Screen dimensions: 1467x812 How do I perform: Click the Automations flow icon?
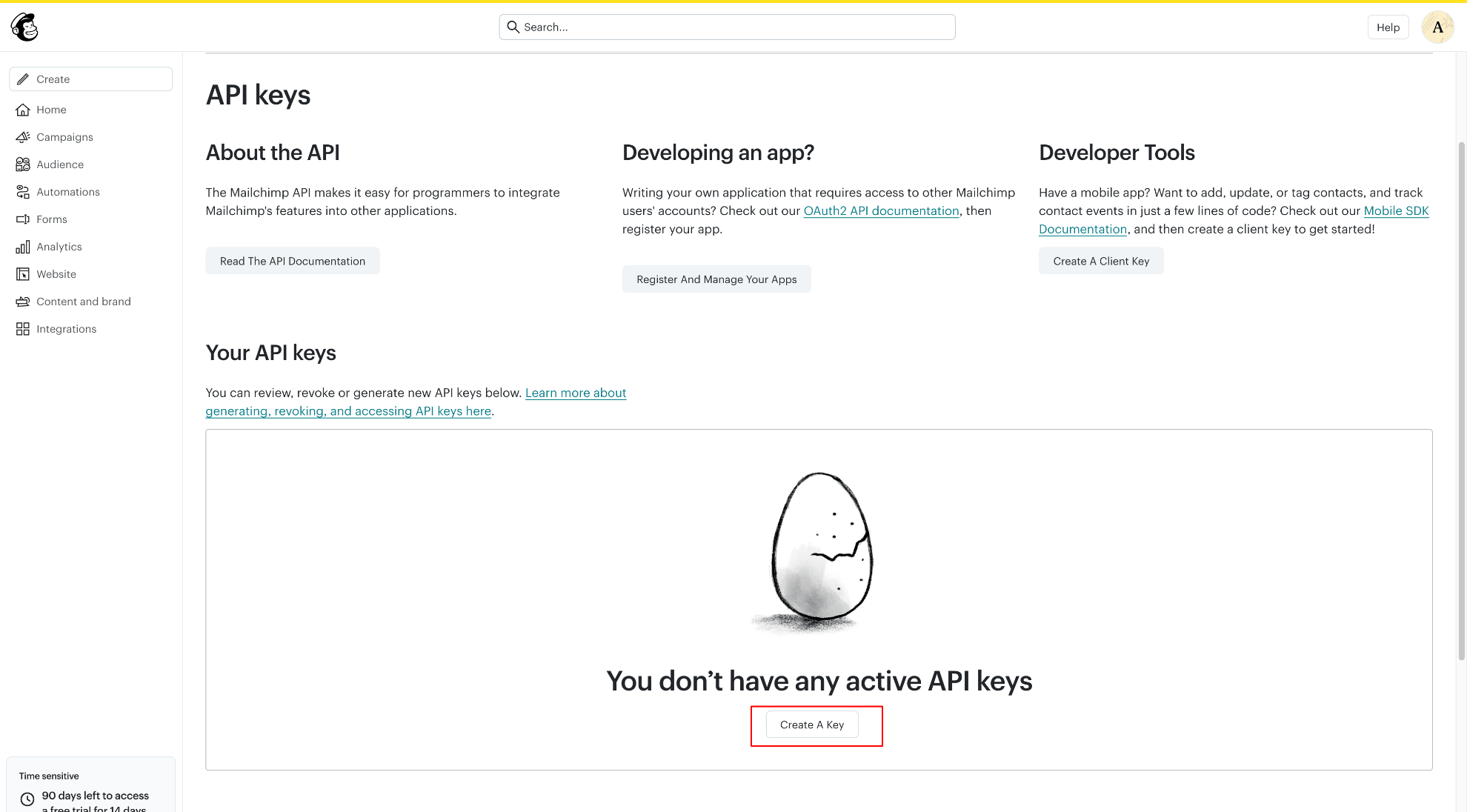pos(23,192)
